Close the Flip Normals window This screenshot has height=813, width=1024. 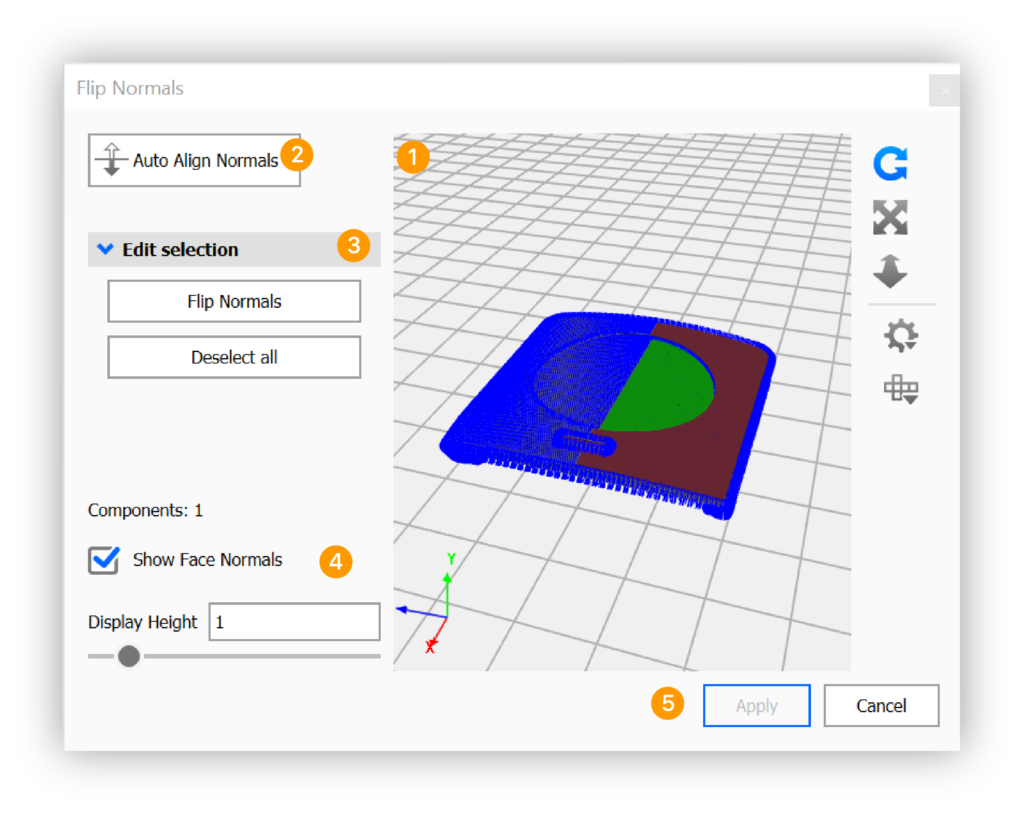[945, 91]
